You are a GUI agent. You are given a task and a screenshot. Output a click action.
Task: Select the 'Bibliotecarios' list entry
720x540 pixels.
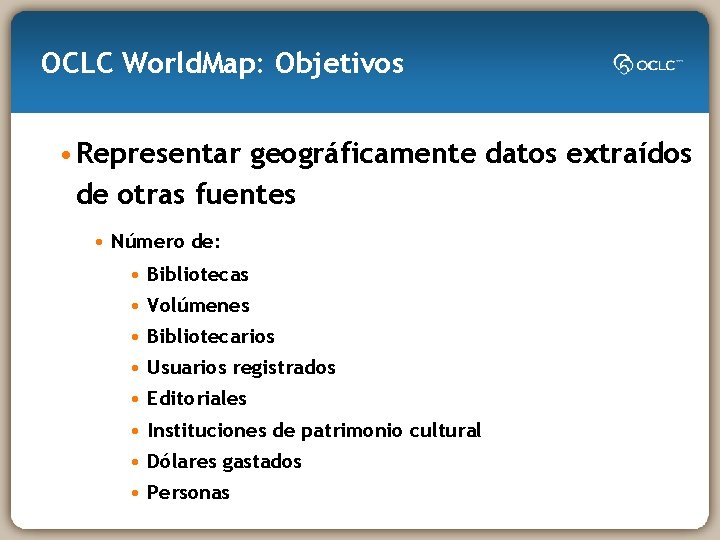click(x=211, y=337)
